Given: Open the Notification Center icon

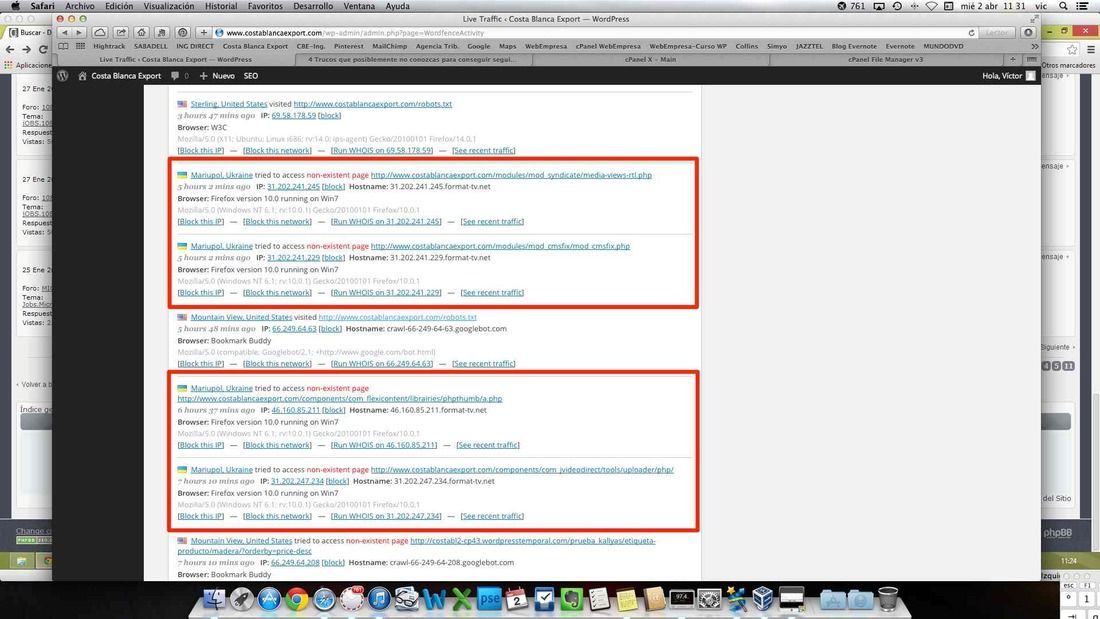Looking at the screenshot, I should pyautogui.click(x=1082, y=6).
